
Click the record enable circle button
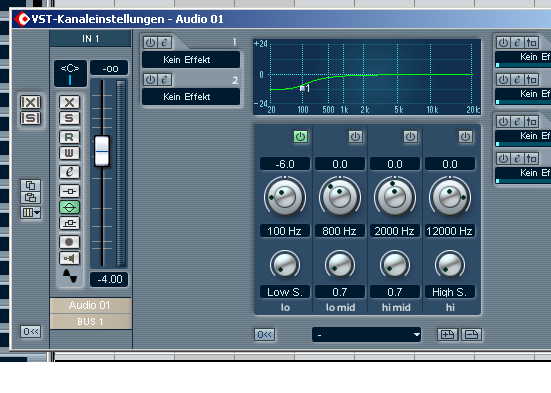pos(69,242)
